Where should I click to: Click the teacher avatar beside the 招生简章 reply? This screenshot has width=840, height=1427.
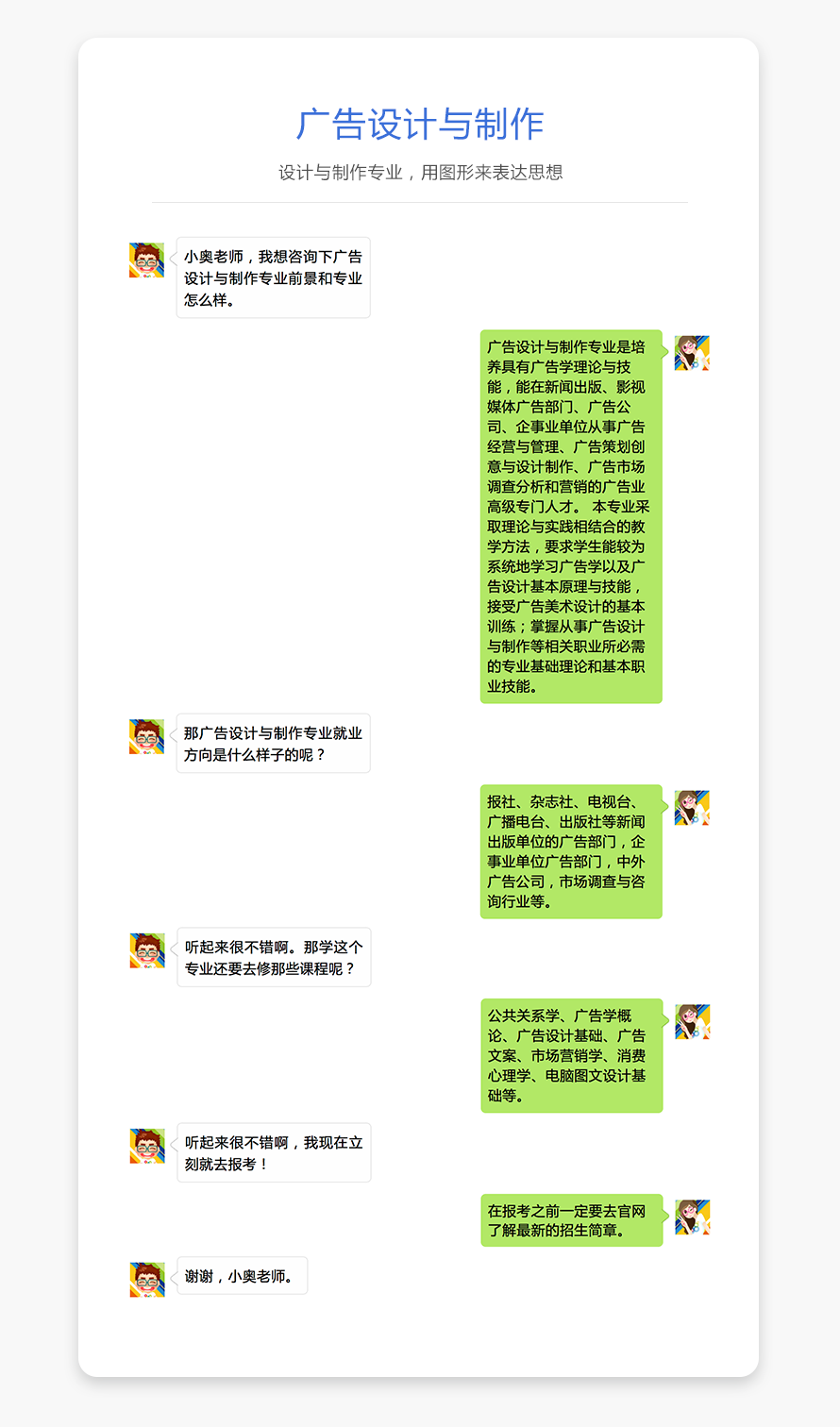tap(693, 1217)
